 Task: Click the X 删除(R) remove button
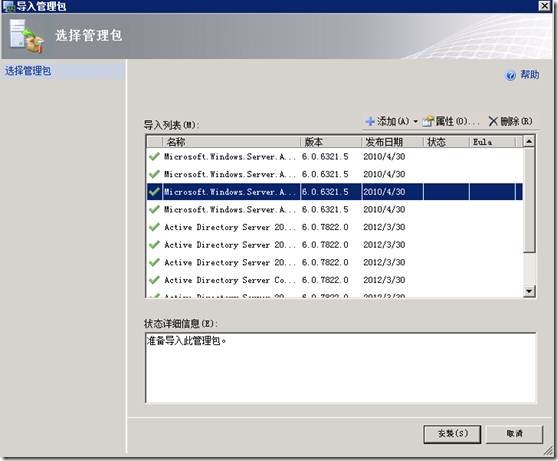point(510,121)
